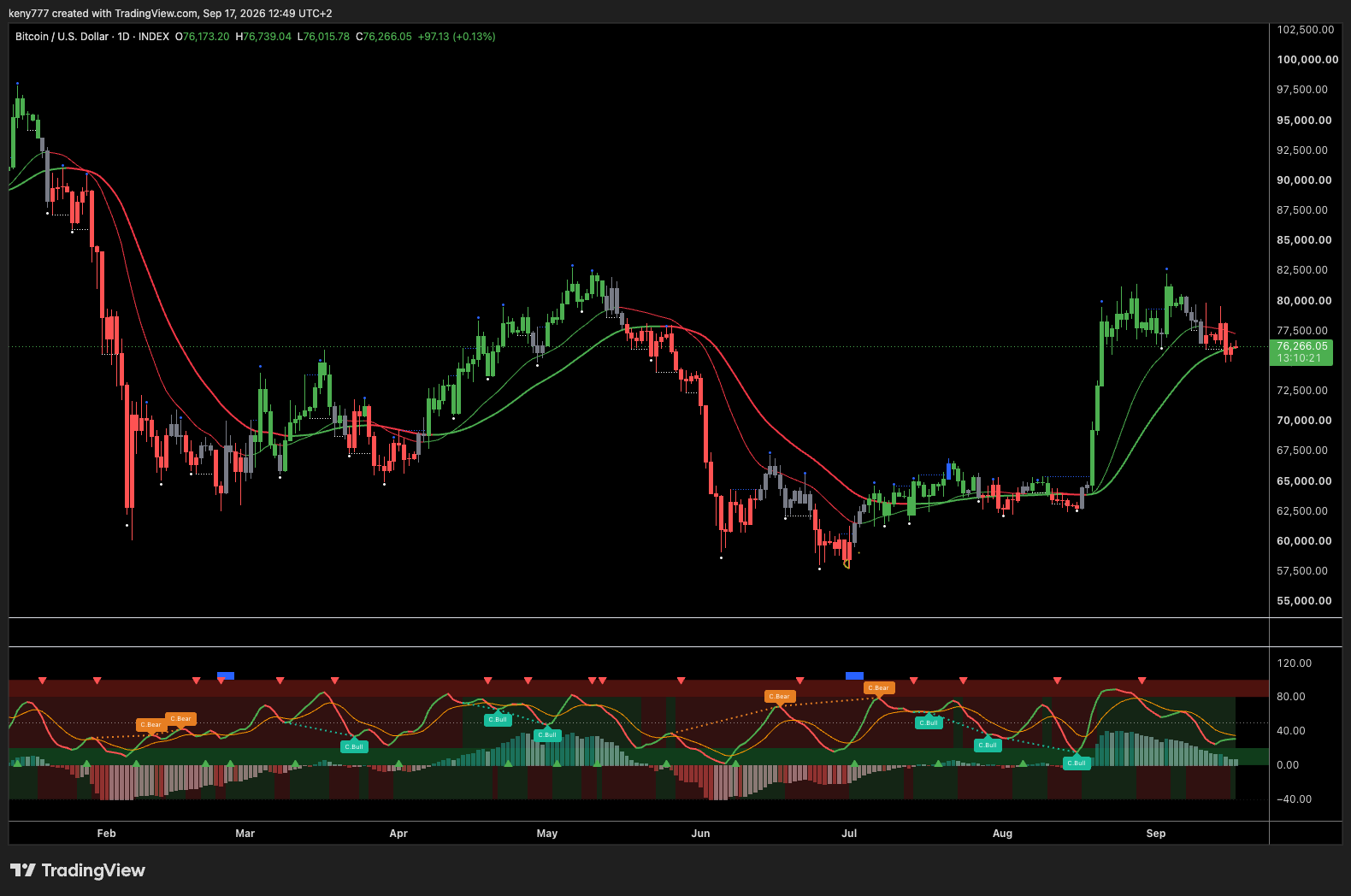Image resolution: width=1351 pixels, height=896 pixels.
Task: Click the 80,000.00 price axis label
Action: pyautogui.click(x=1304, y=301)
